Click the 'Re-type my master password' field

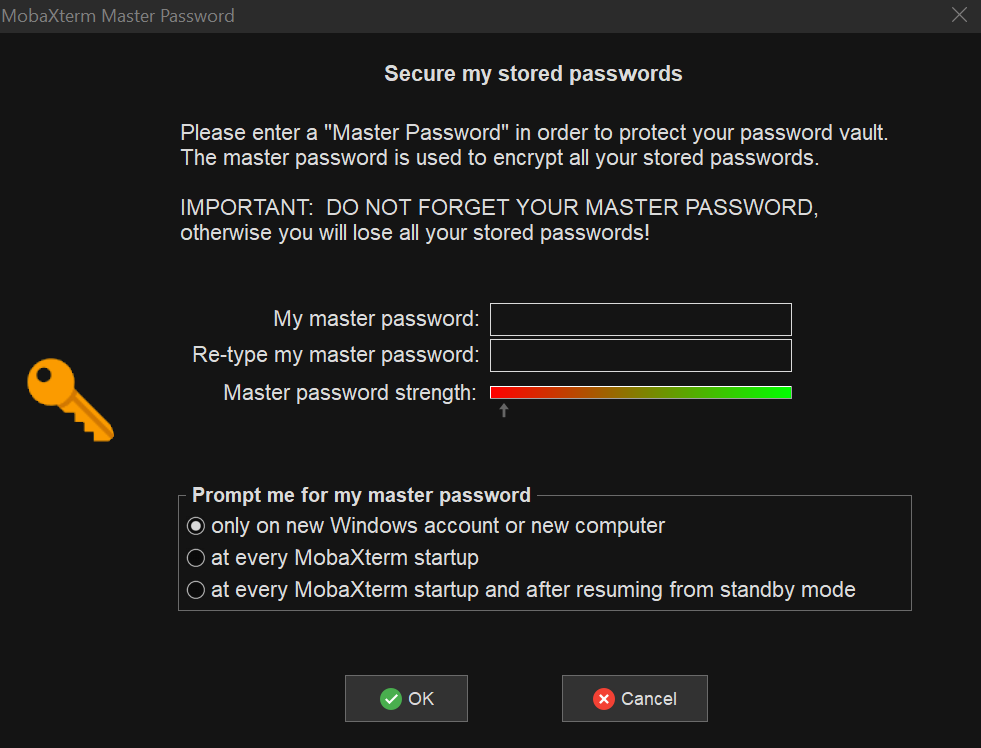pyautogui.click(x=640, y=355)
